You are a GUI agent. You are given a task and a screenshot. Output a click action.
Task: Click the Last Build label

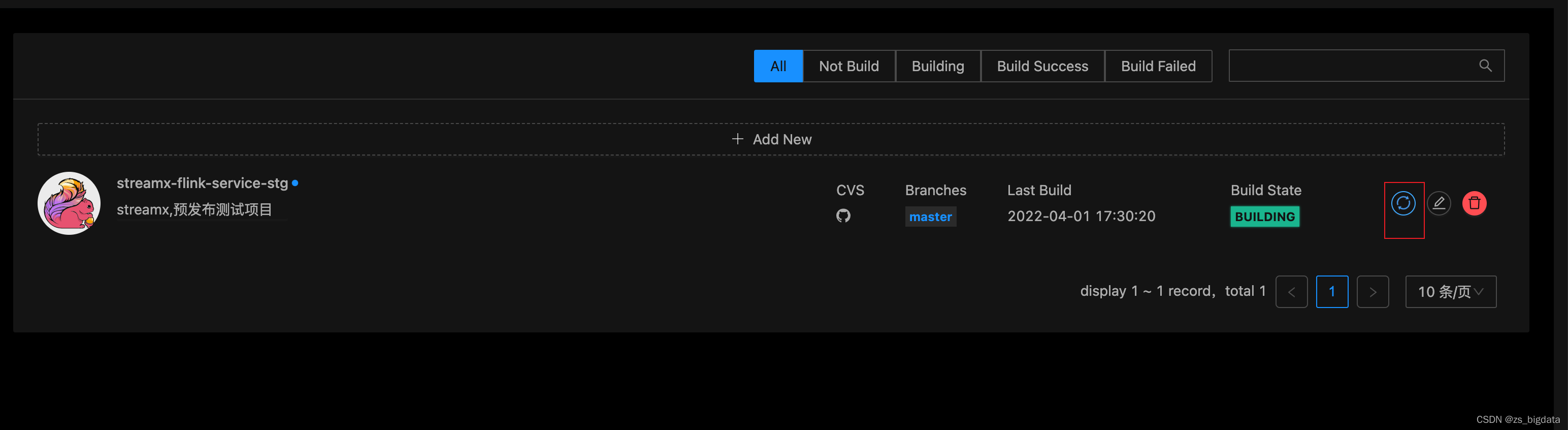tap(1039, 190)
